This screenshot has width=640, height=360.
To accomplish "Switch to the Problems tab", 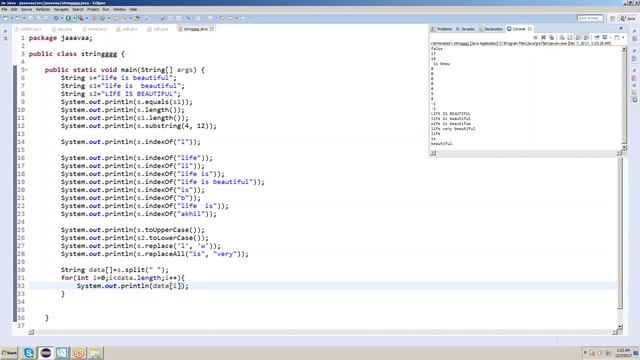I will coord(442,29).
